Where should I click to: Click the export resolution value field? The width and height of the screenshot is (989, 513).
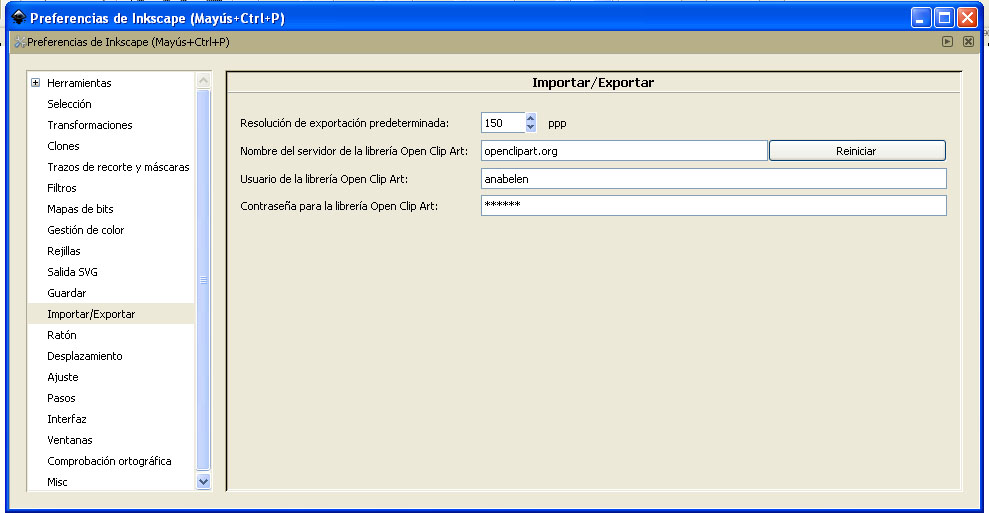(x=502, y=123)
